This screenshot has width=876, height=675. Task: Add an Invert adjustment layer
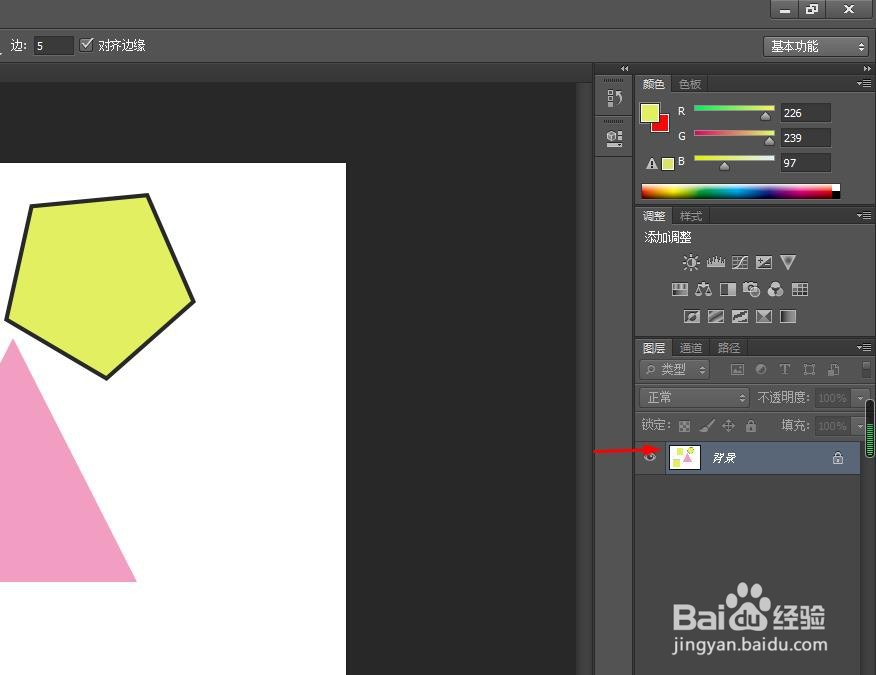692,317
